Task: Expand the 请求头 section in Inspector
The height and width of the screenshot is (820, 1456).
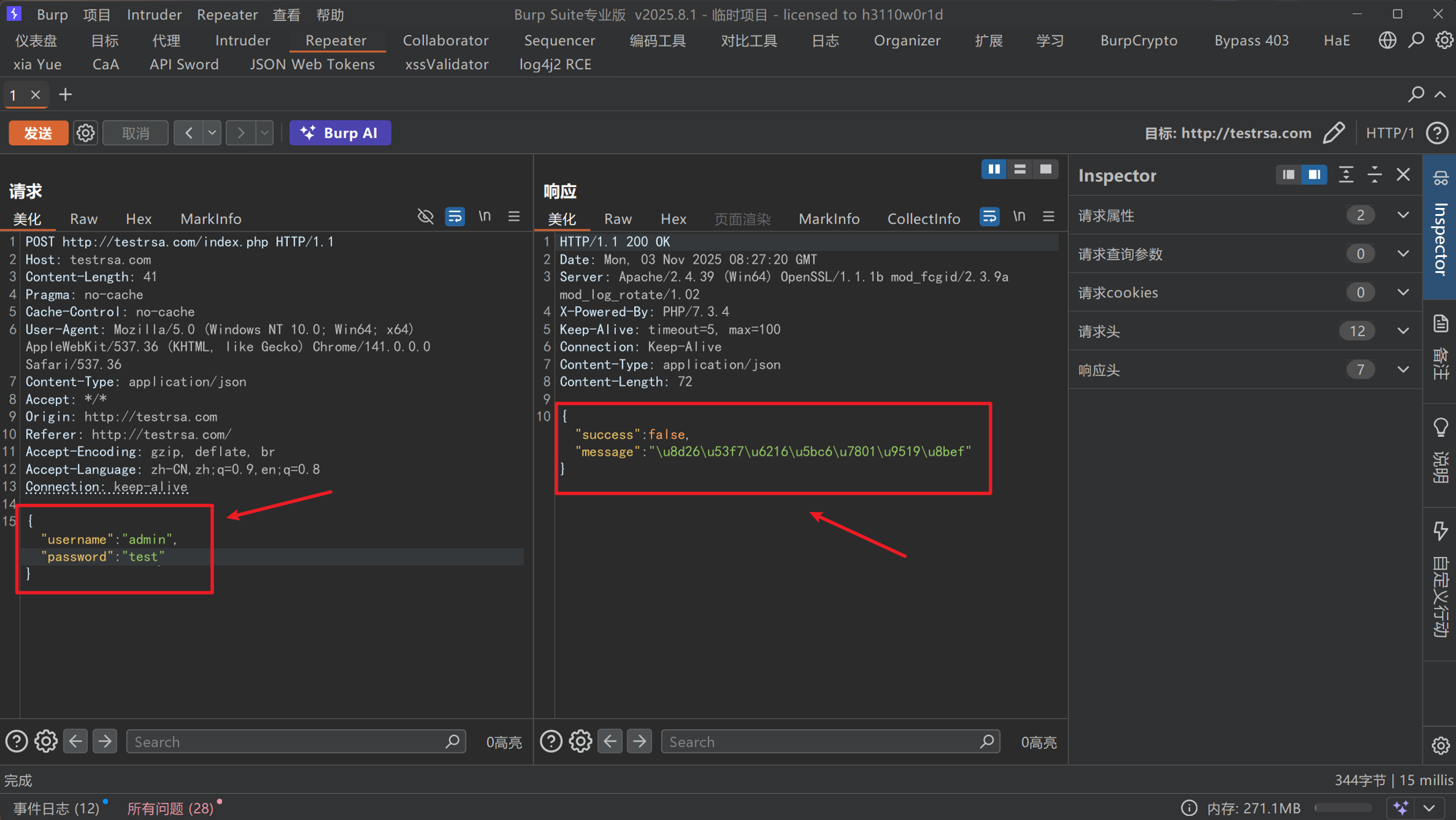Action: (1403, 331)
